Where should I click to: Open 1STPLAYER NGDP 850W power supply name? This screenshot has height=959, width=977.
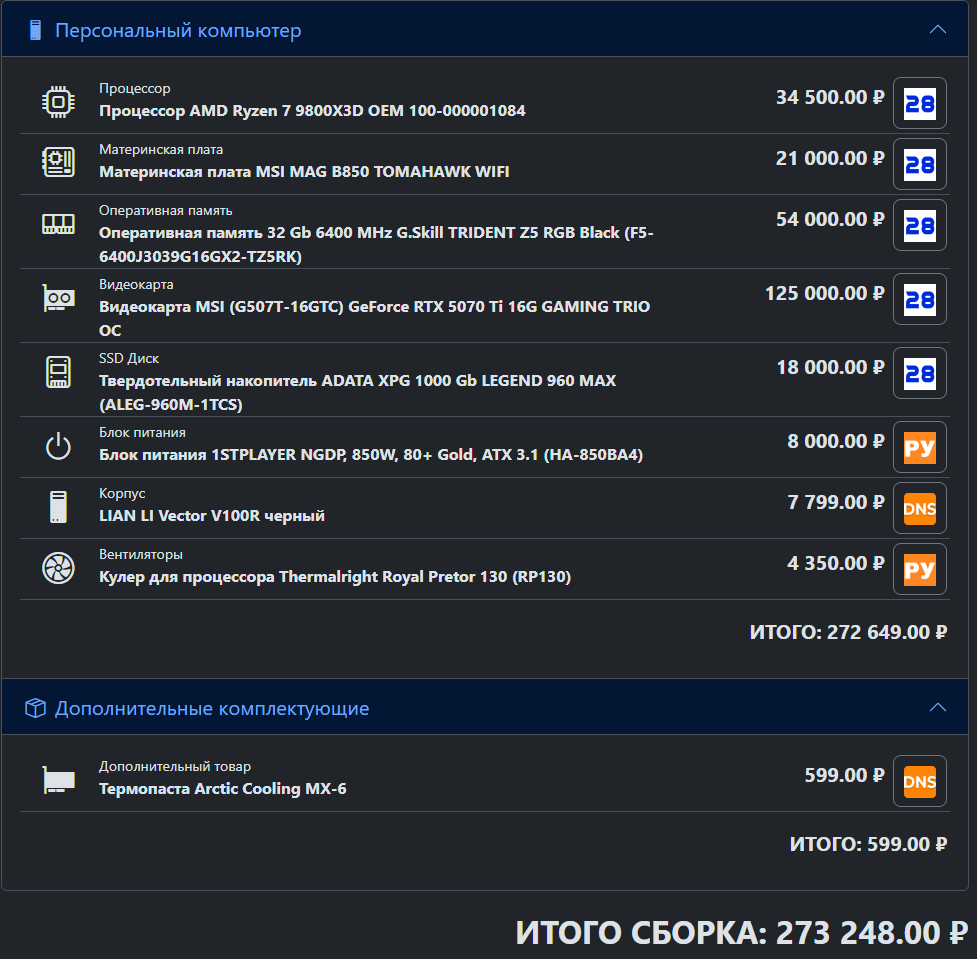click(371, 455)
